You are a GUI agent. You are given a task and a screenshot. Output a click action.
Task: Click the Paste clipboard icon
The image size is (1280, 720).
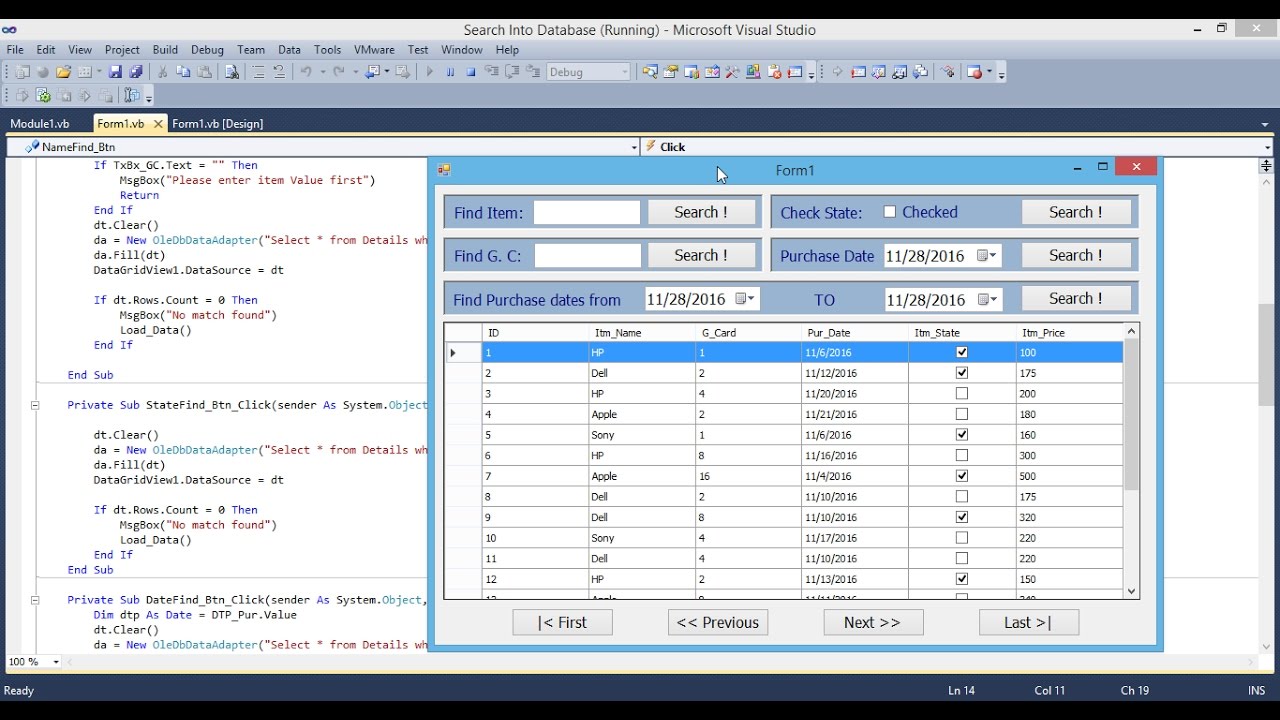tap(204, 72)
